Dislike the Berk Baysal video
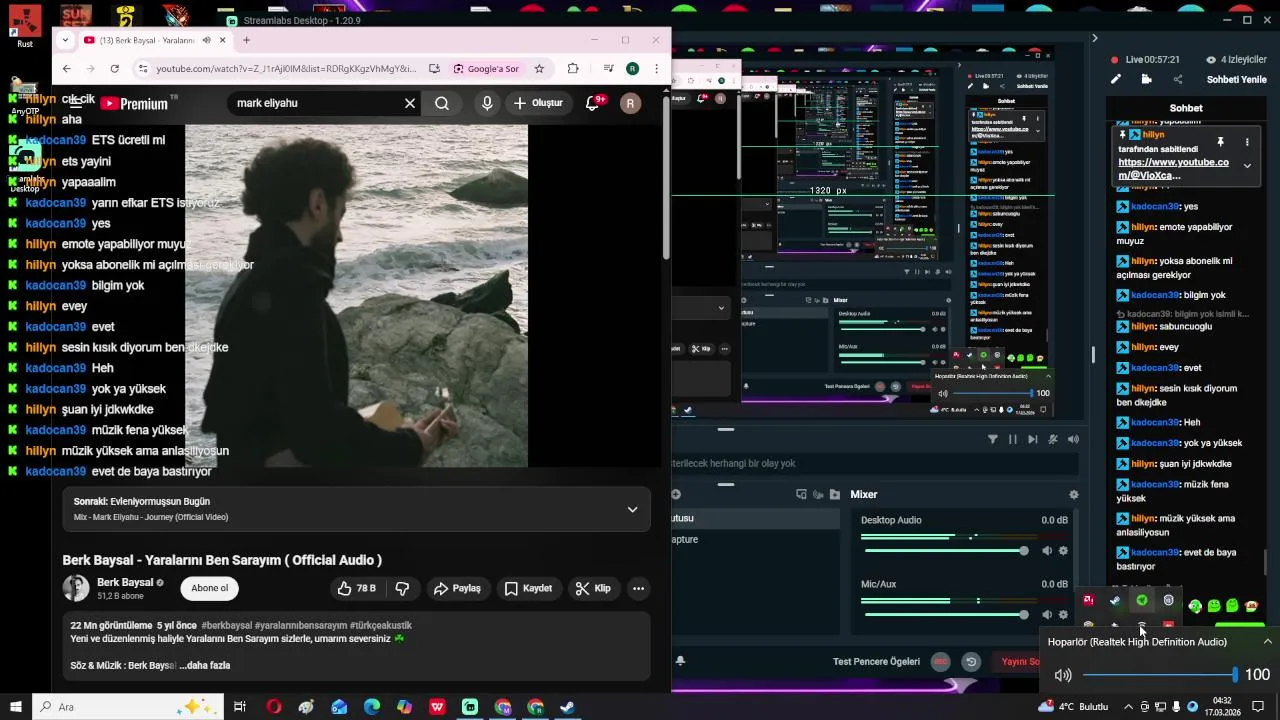The height and width of the screenshot is (720, 1280). (402, 588)
